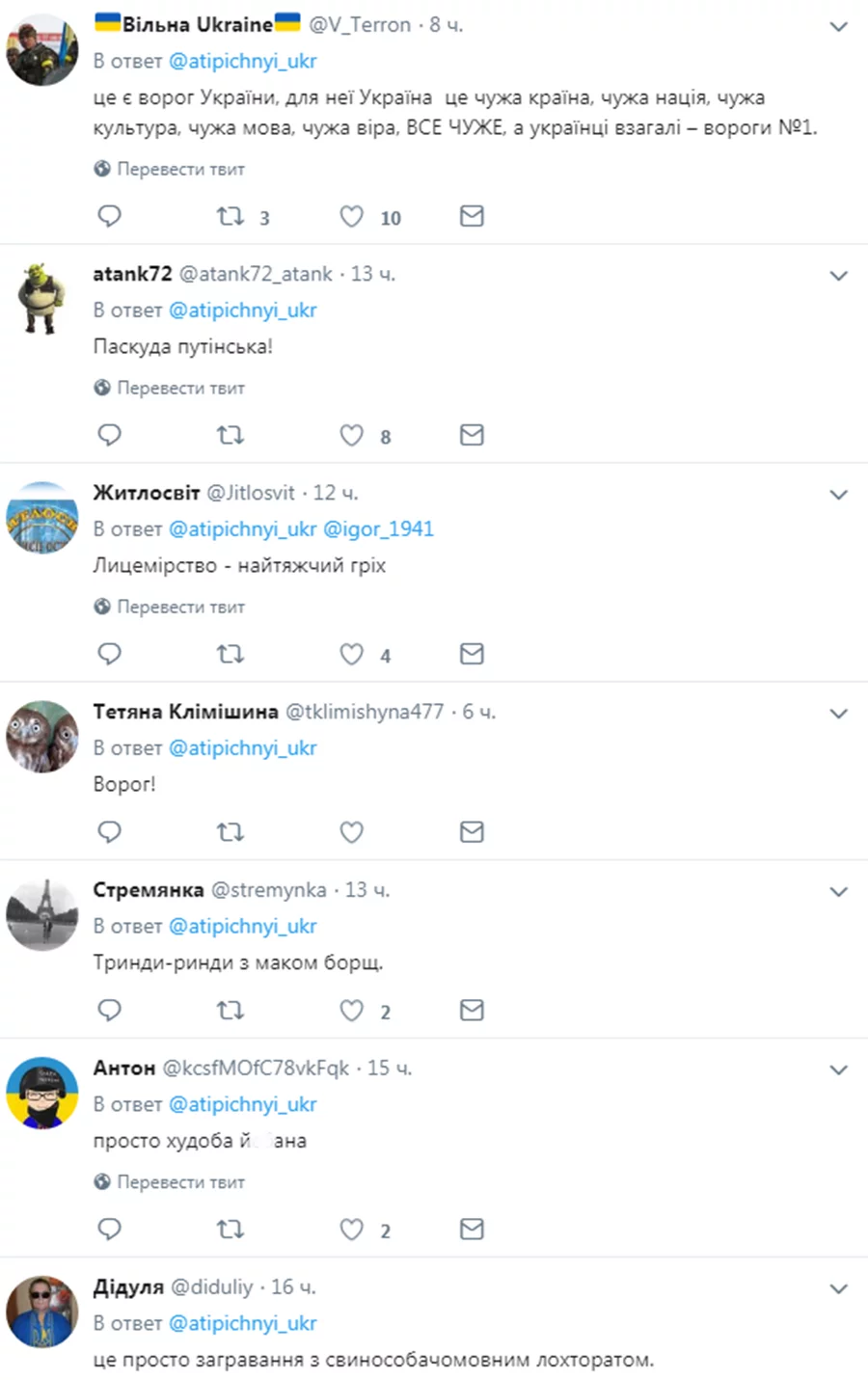Send Житлосвіт's tweet via direct message

[472, 654]
